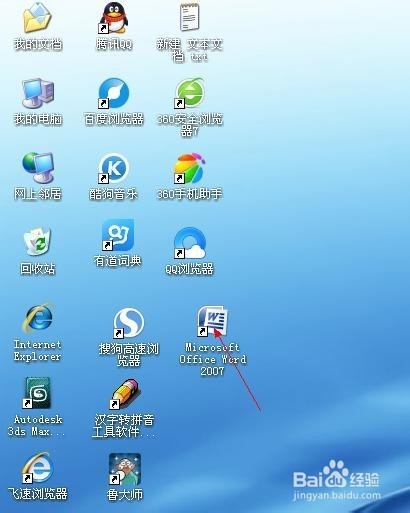Select the 新建 文本文档.txt file icon
Viewport: 410px width, 513px height.
pyautogui.click(x=189, y=17)
